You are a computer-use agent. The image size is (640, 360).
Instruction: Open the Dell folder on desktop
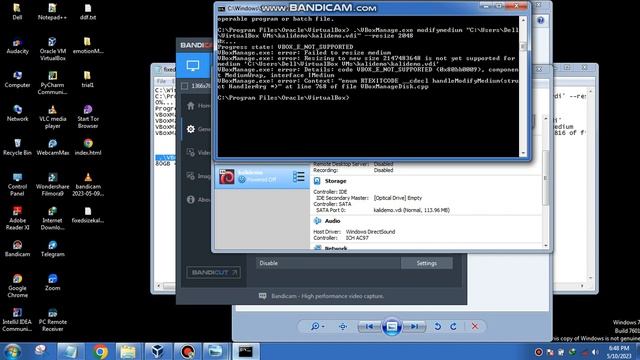17,11
